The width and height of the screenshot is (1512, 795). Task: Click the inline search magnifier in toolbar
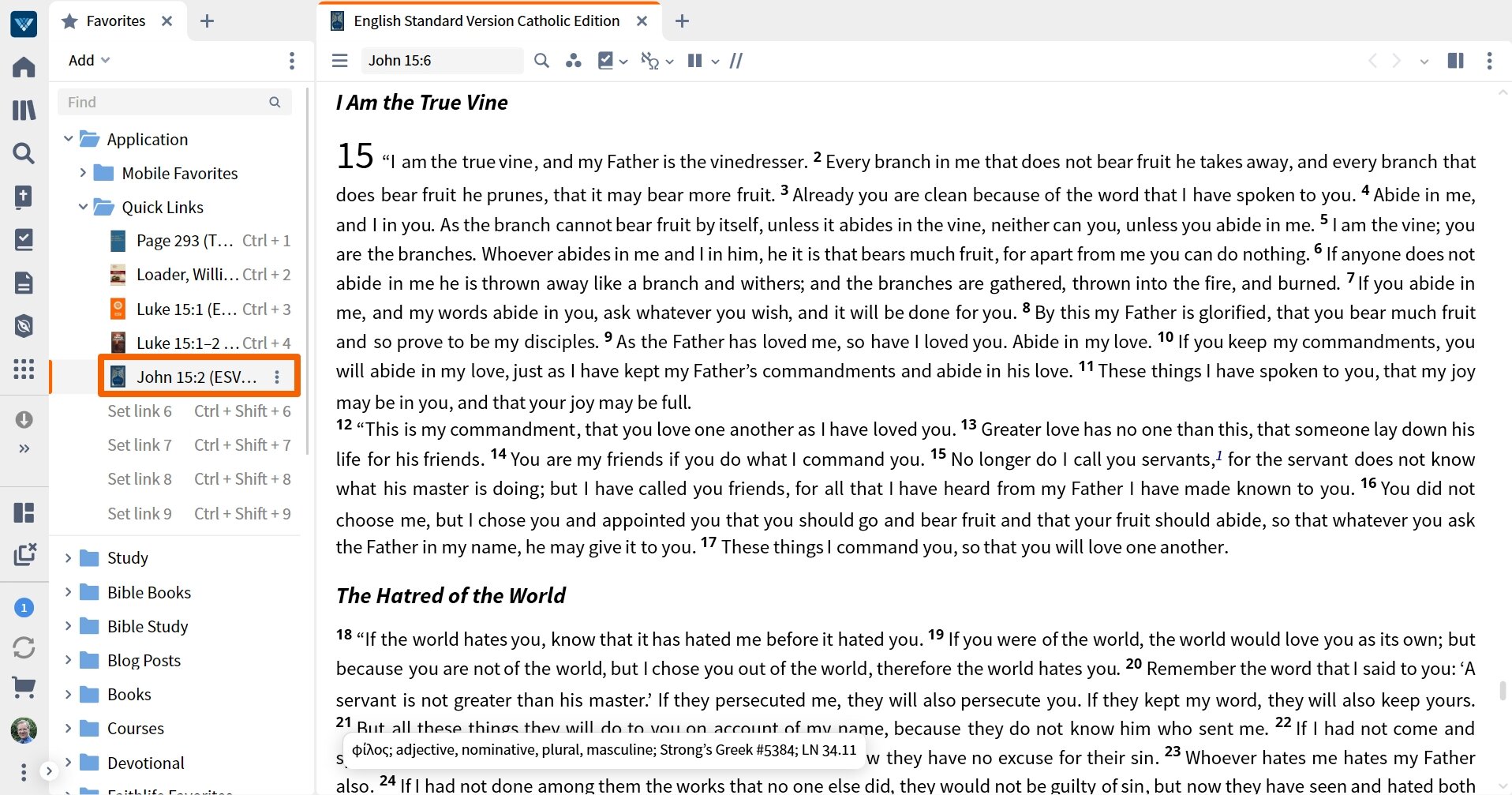click(541, 61)
